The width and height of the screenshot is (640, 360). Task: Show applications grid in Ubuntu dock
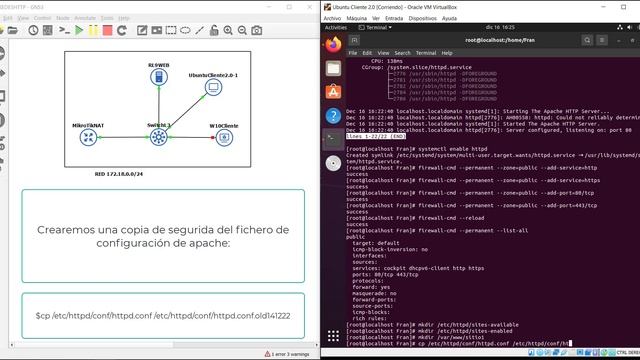[333, 336]
